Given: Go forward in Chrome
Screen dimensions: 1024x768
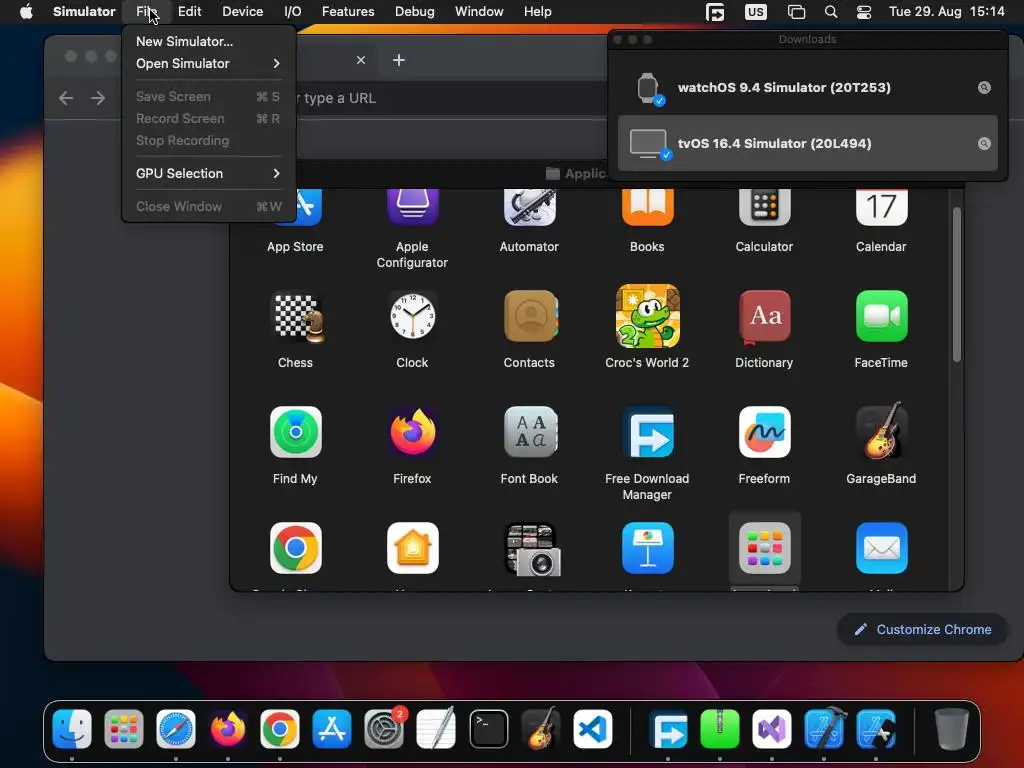Looking at the screenshot, I should click(98, 98).
